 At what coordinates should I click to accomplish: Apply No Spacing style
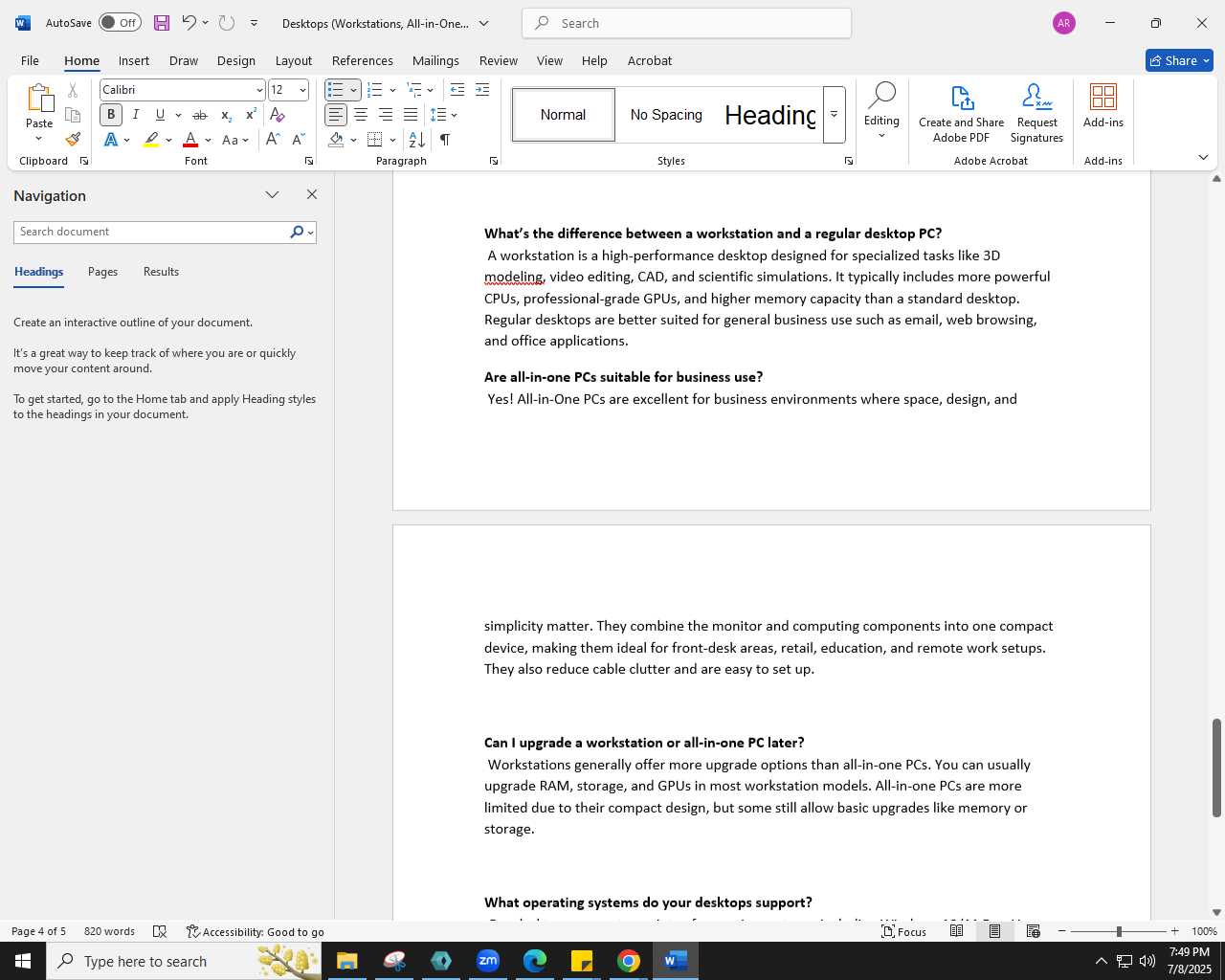tap(666, 115)
